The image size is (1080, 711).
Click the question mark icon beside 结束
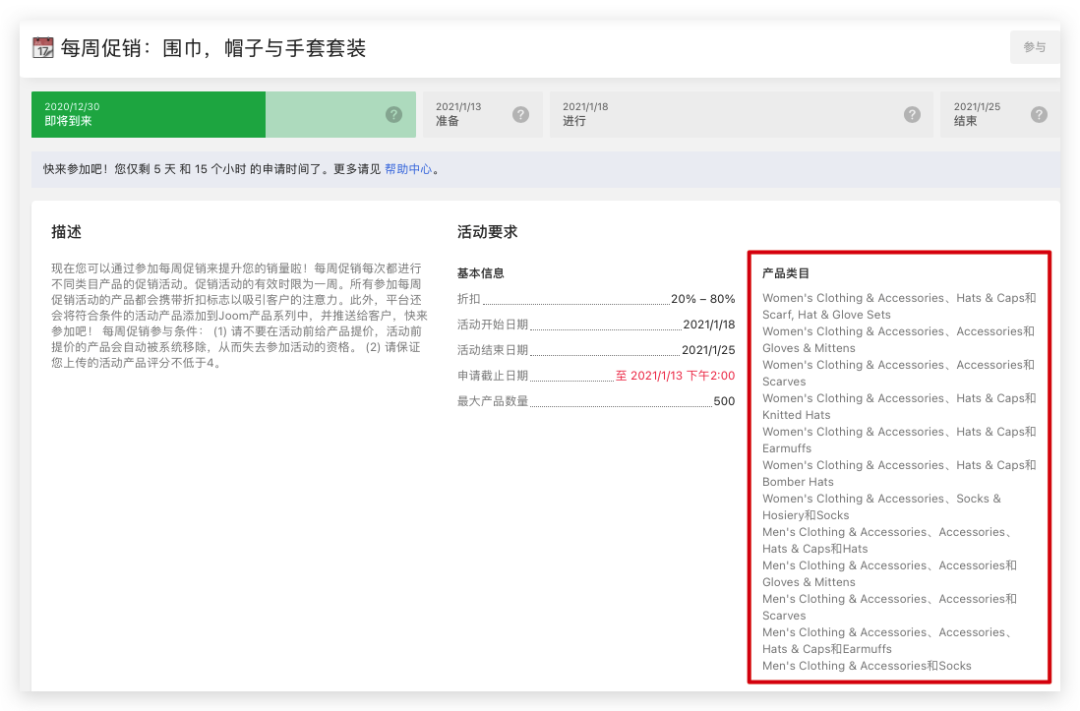1039,114
